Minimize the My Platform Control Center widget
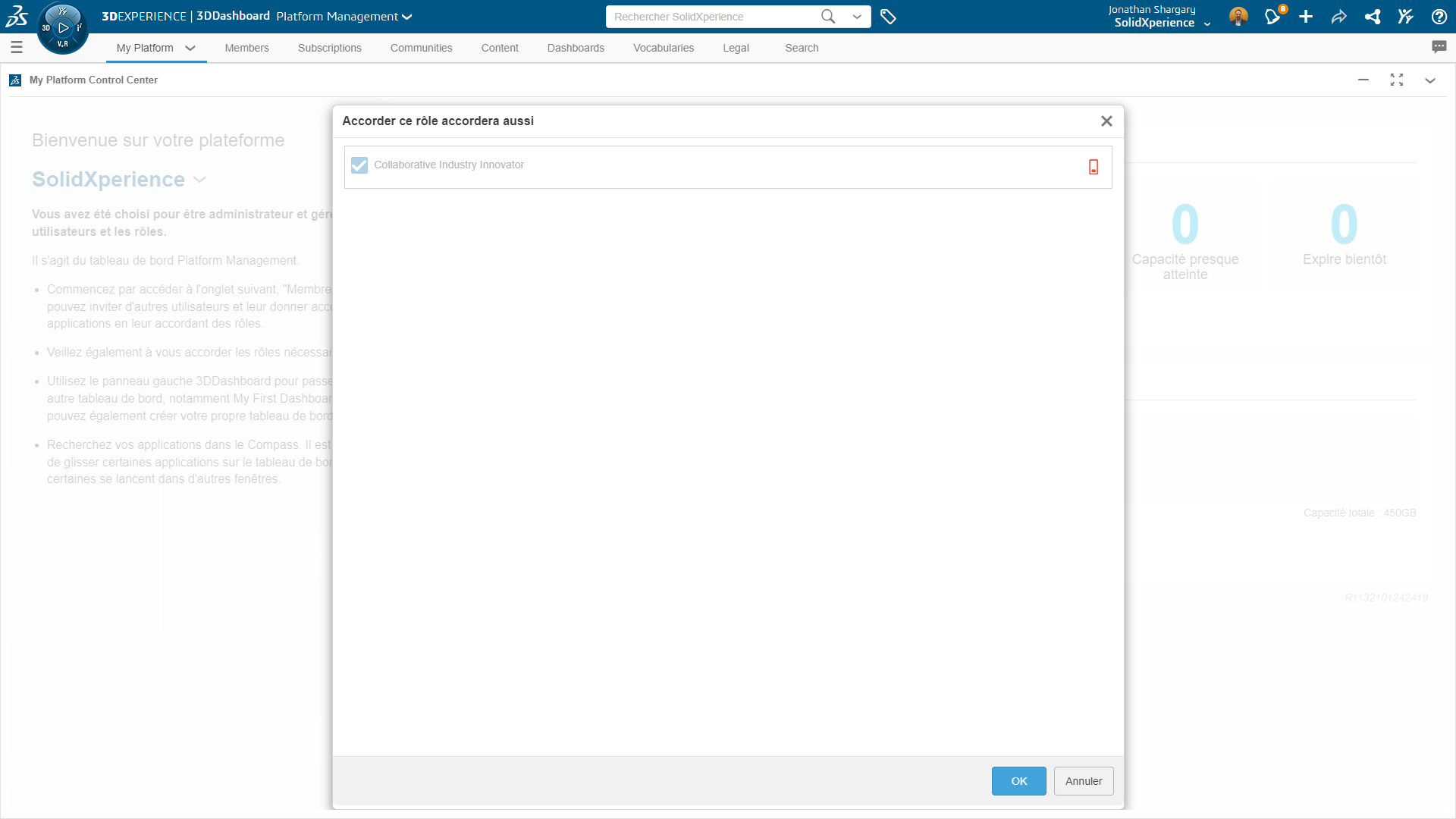The height and width of the screenshot is (819, 1456). click(1363, 80)
